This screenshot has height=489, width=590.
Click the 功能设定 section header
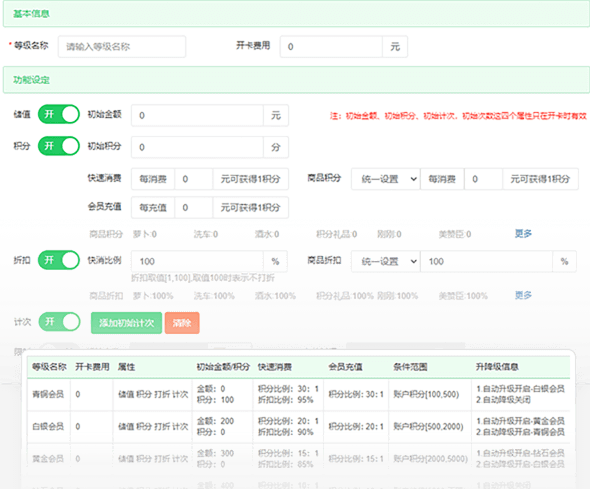point(296,80)
